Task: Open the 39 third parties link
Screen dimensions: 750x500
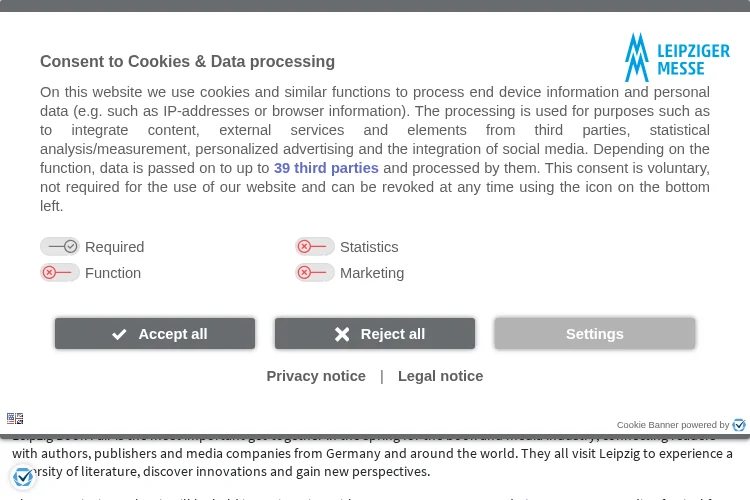Action: (326, 168)
